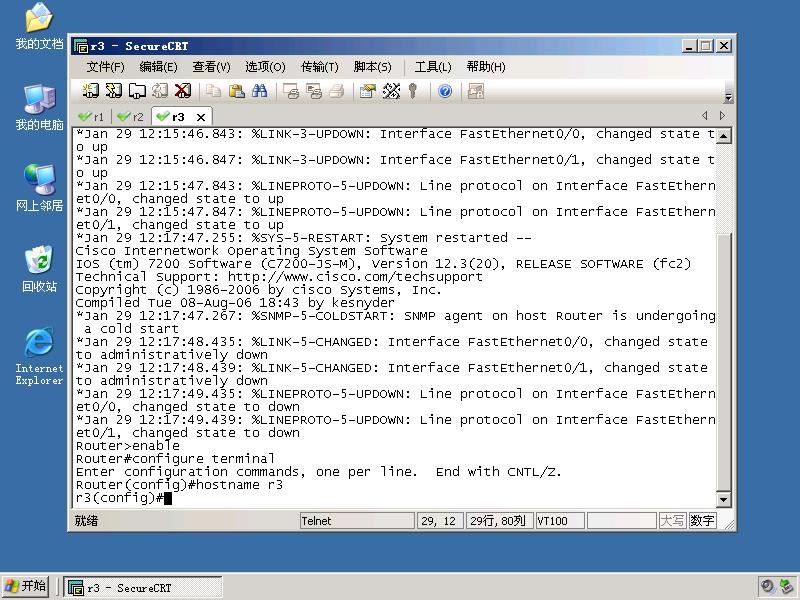This screenshot has height=600, width=800.
Task: Open the 工具(L) menu
Action: click(433, 67)
